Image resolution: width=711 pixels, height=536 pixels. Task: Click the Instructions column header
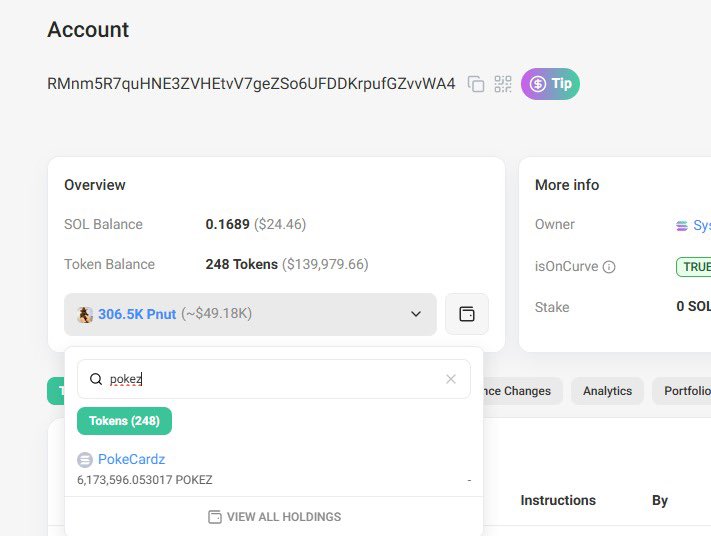[x=558, y=500]
